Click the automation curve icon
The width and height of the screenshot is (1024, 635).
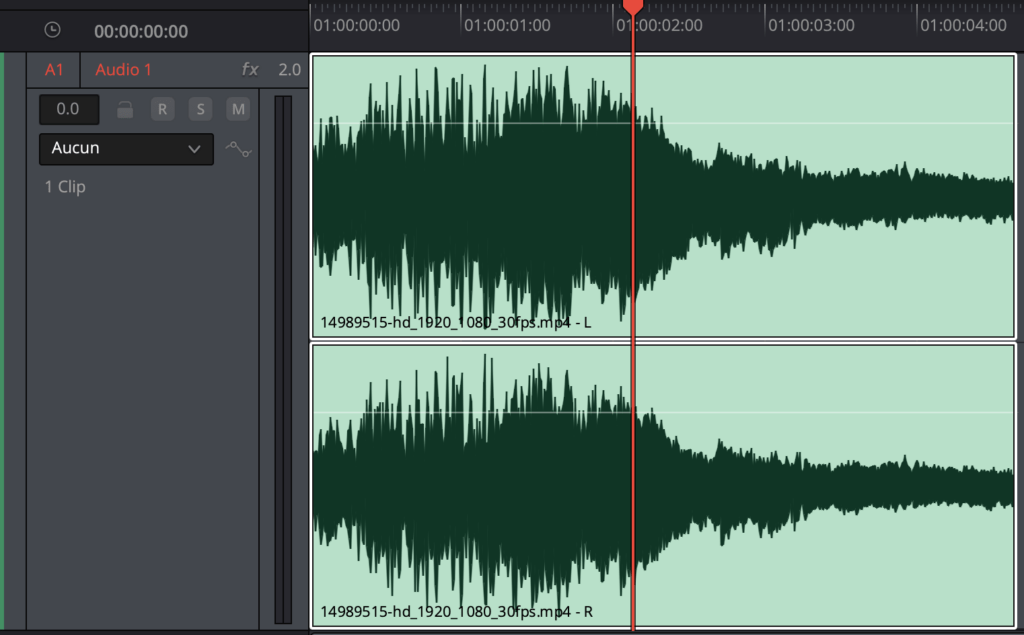tap(238, 150)
